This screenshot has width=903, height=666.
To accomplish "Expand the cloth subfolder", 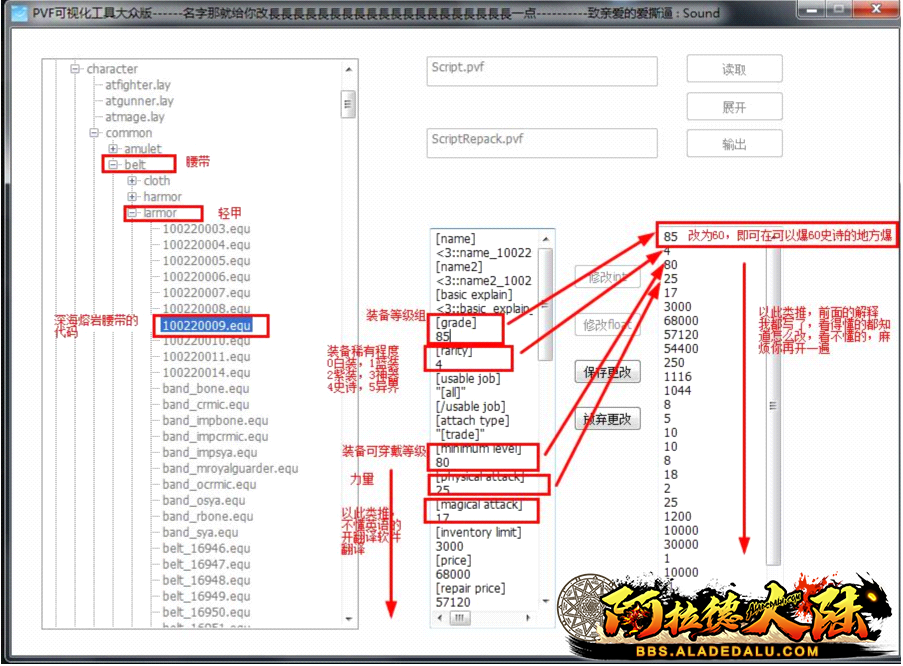I will click(x=132, y=181).
